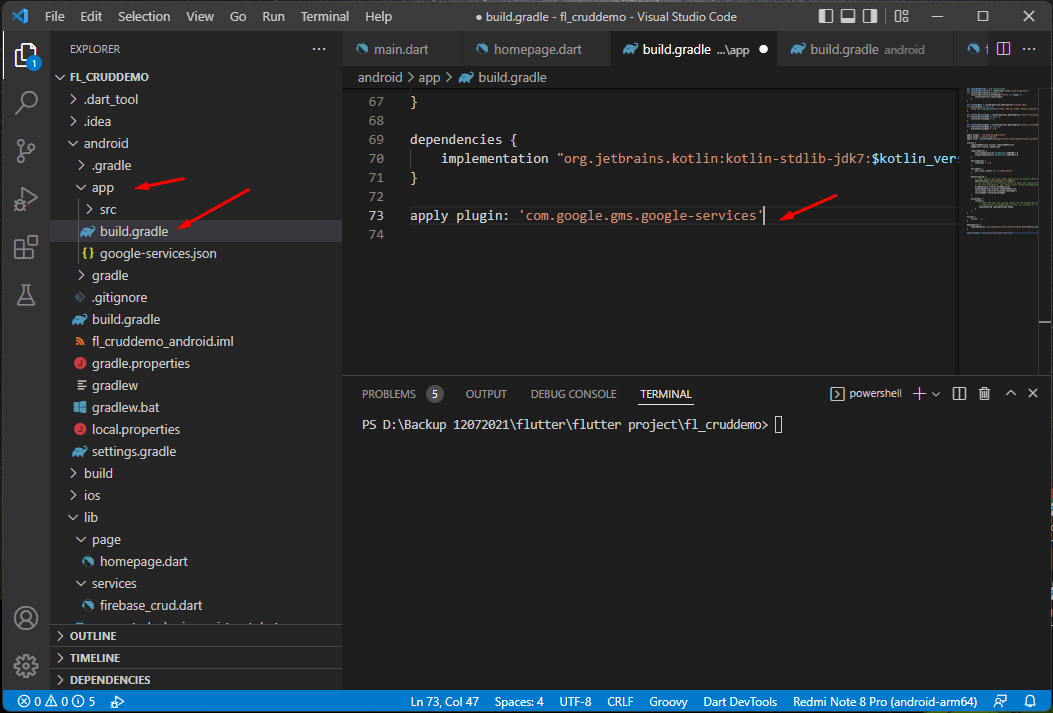Open the Run and Debug icon

(x=25, y=199)
